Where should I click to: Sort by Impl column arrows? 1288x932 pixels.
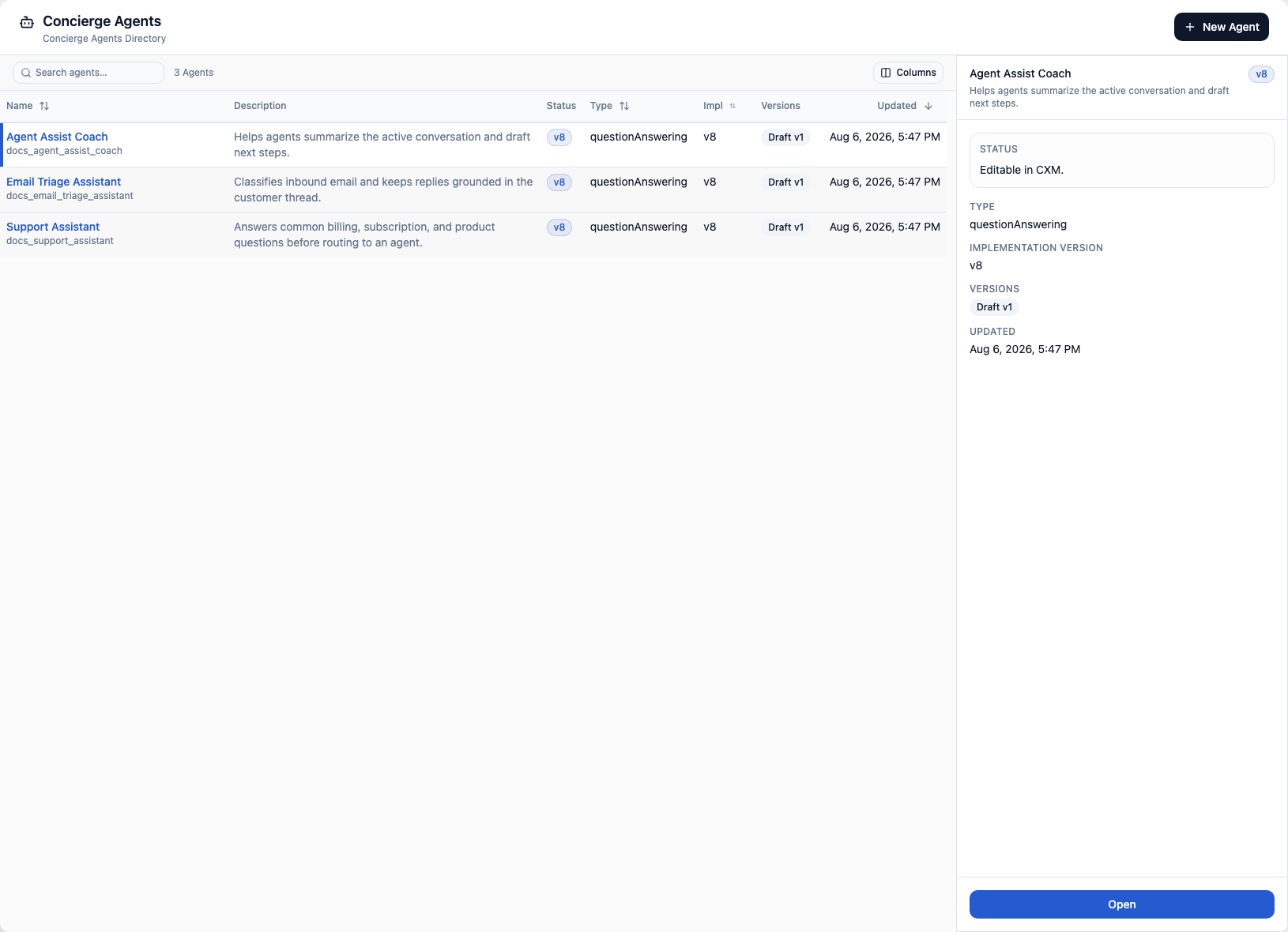click(733, 106)
